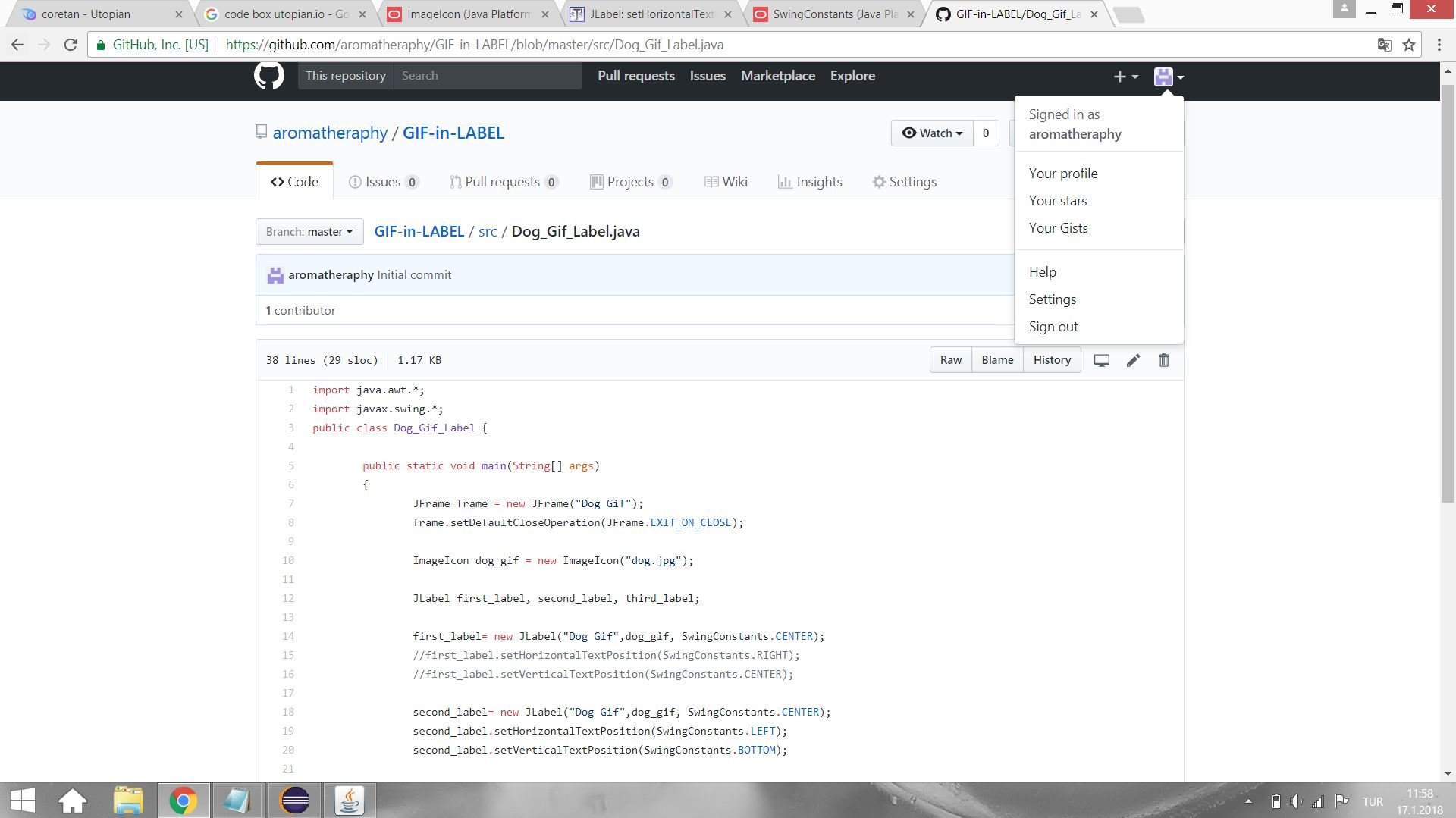
Task: Click the volume icon in the system tray
Action: pos(1297,801)
